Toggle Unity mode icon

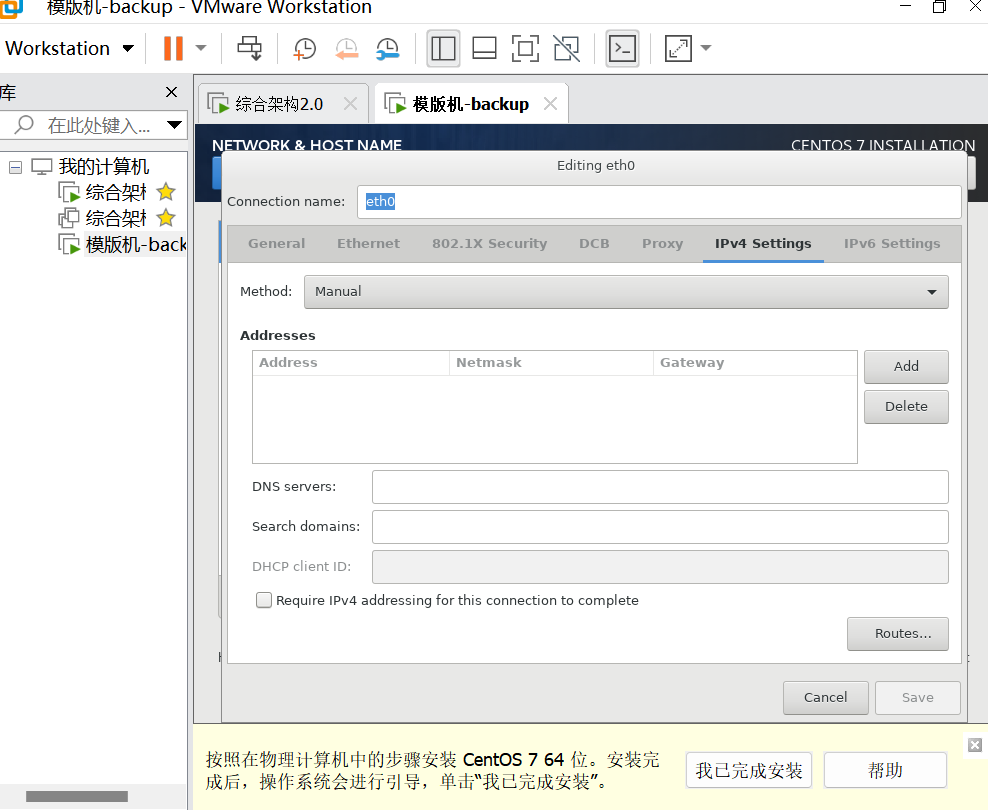point(566,48)
